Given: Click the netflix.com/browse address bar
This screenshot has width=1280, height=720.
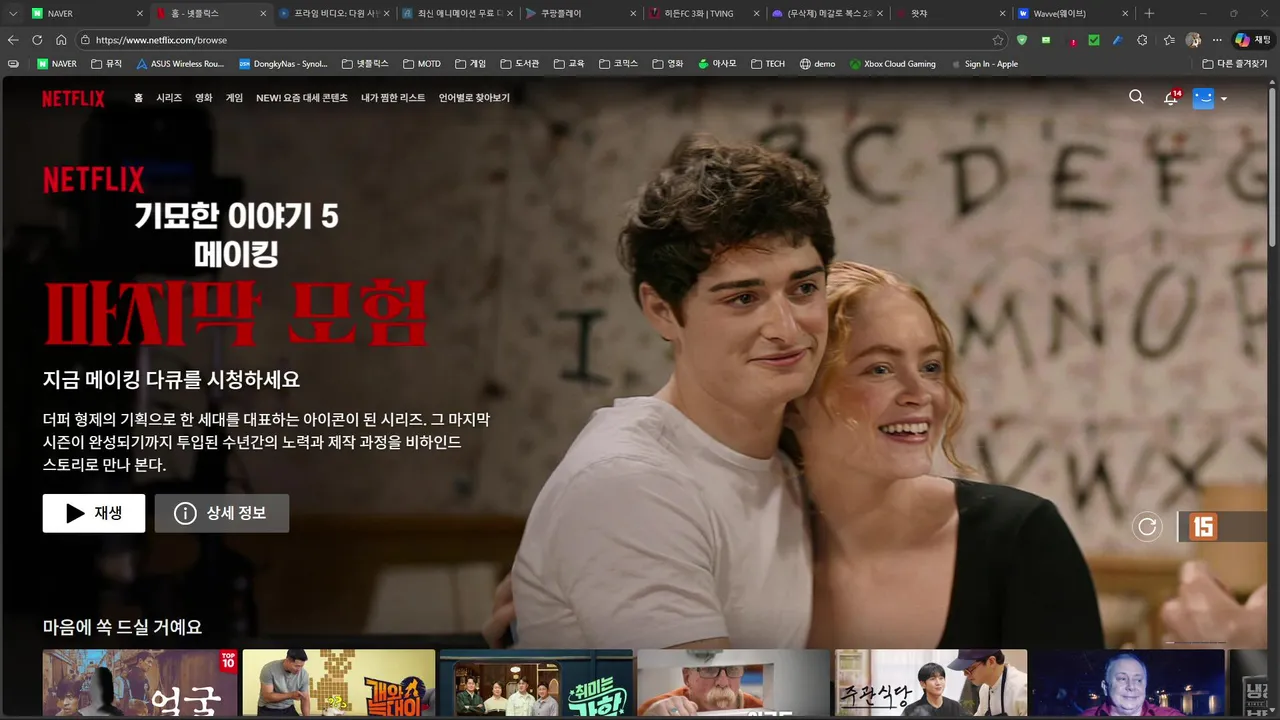Looking at the screenshot, I should point(540,40).
